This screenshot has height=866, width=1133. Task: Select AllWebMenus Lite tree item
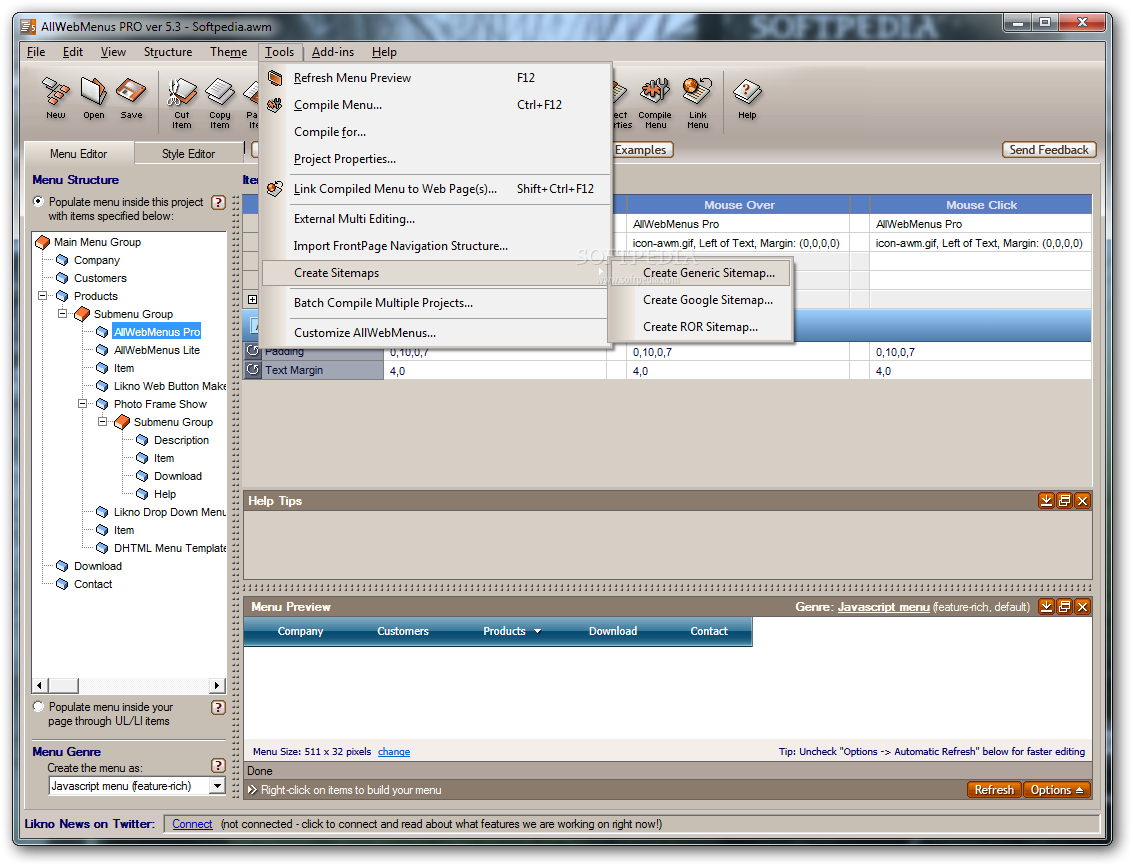coord(157,350)
